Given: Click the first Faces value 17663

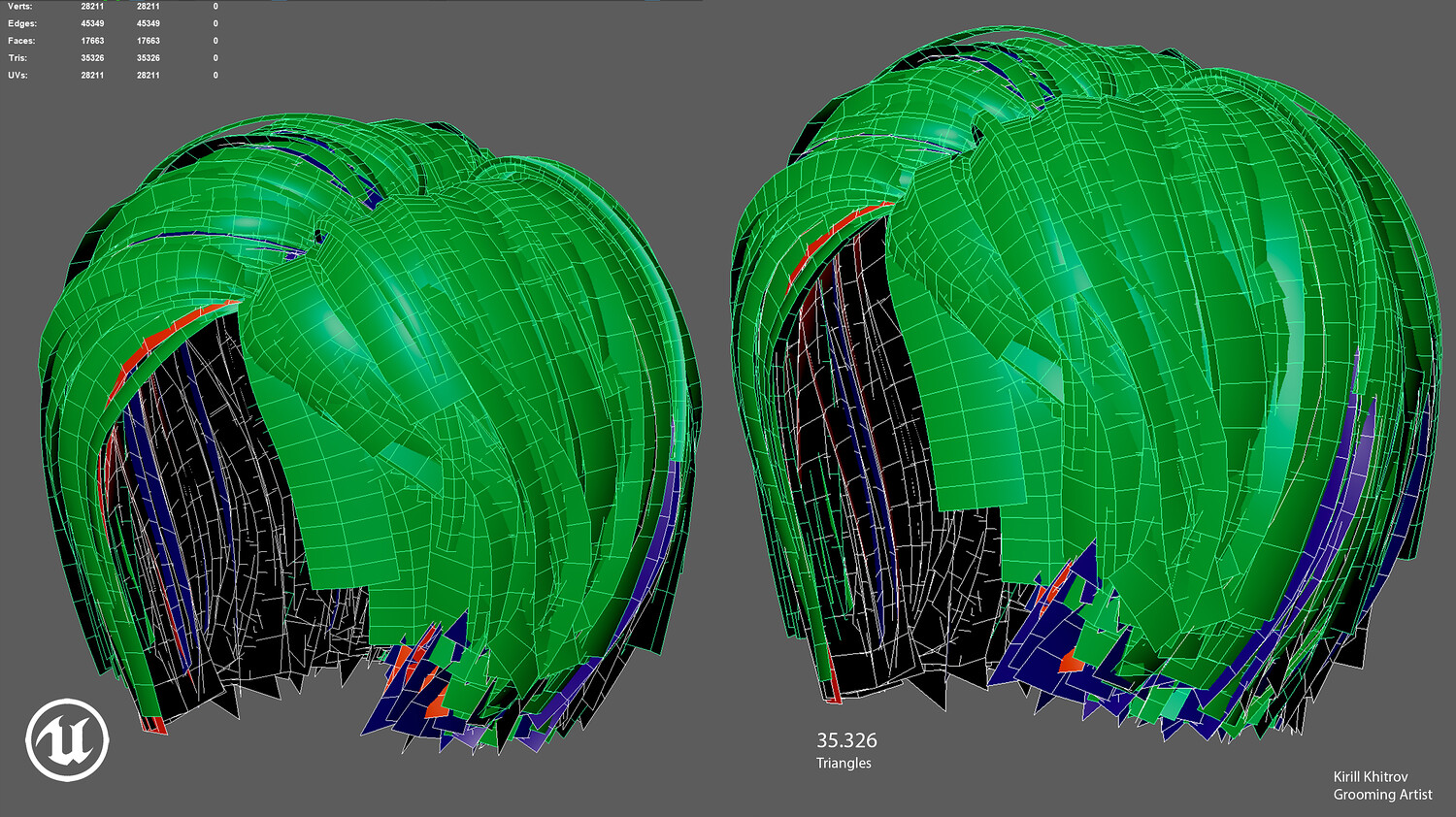Looking at the screenshot, I should click(x=92, y=41).
